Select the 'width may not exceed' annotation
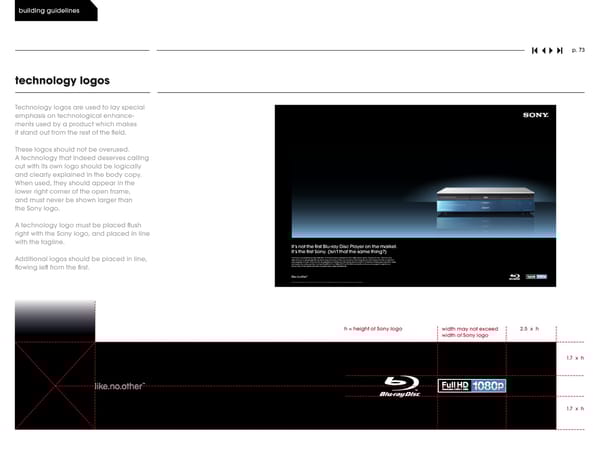600x455 pixels. pos(469,328)
